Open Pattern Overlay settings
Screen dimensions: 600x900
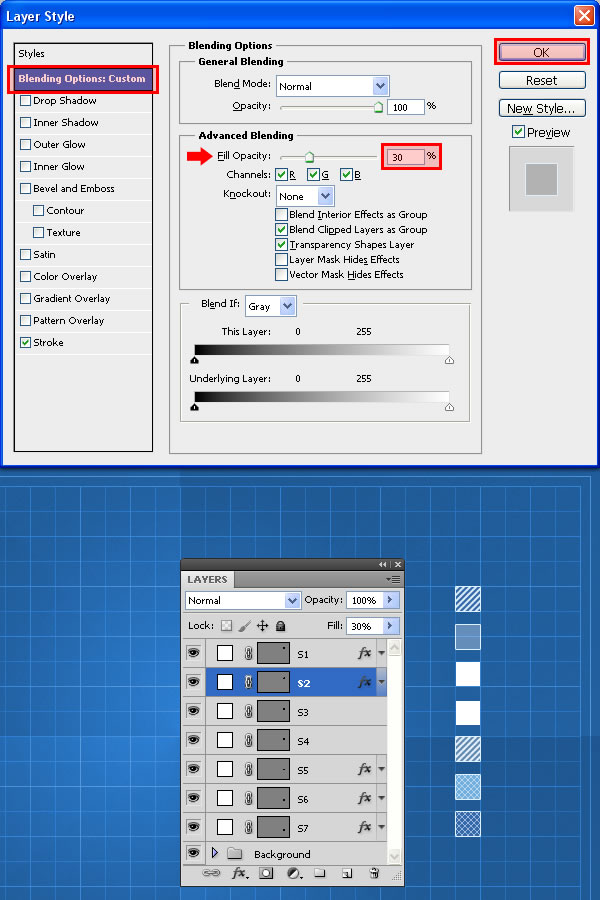69,320
